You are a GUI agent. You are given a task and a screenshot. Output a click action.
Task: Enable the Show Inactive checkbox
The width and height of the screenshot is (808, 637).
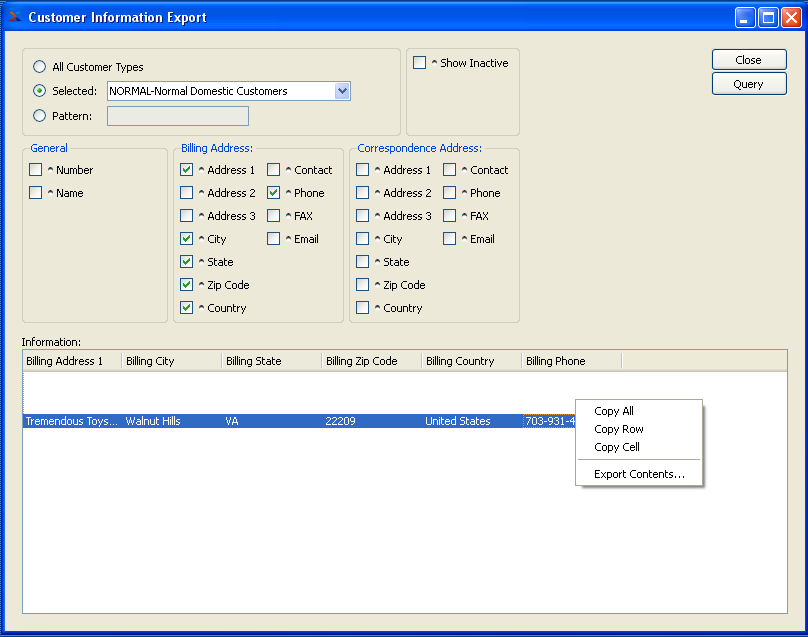[420, 63]
